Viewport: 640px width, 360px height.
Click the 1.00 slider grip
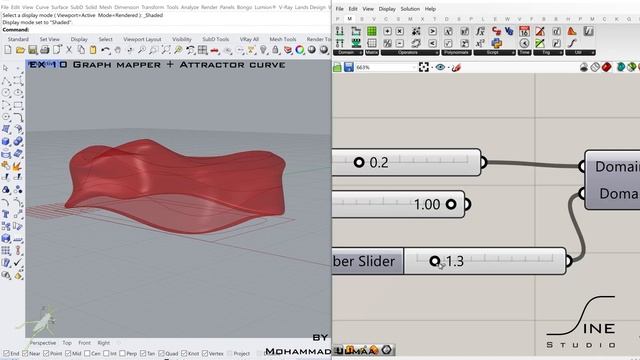[451, 204]
